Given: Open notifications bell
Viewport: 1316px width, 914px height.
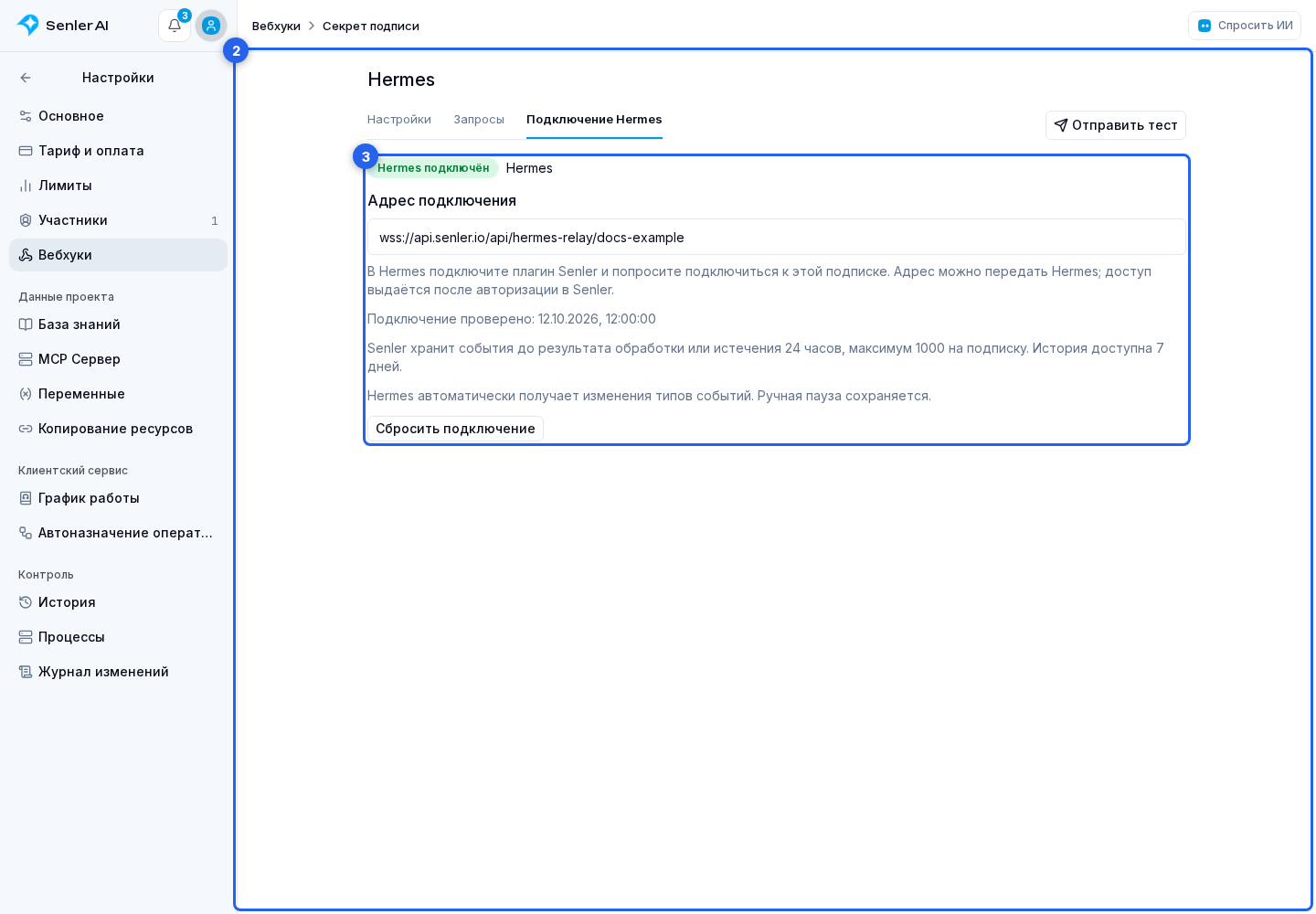Looking at the screenshot, I should [x=175, y=26].
